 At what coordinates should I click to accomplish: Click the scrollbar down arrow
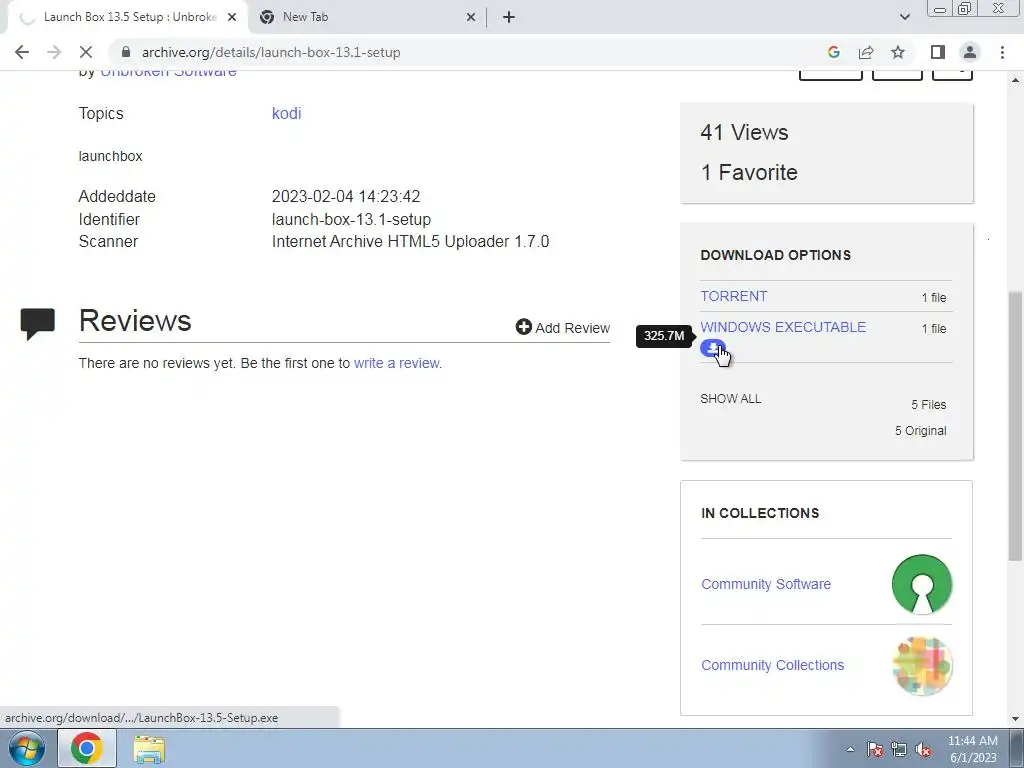click(1015, 719)
